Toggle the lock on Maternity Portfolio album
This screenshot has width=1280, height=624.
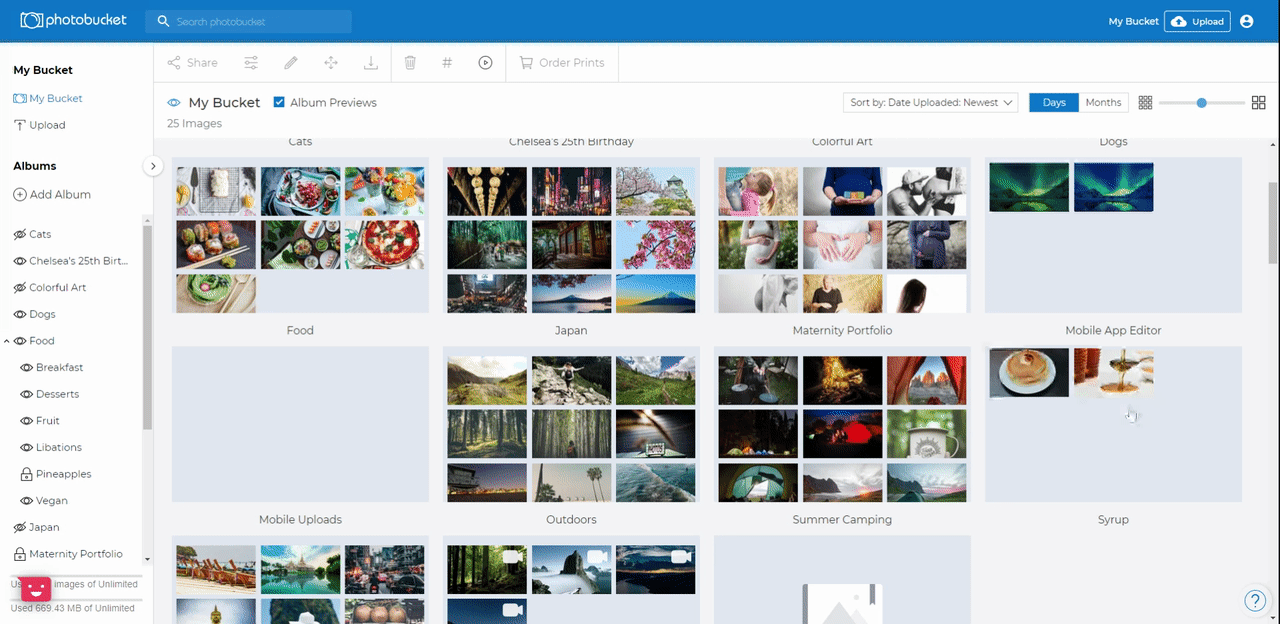click(19, 554)
